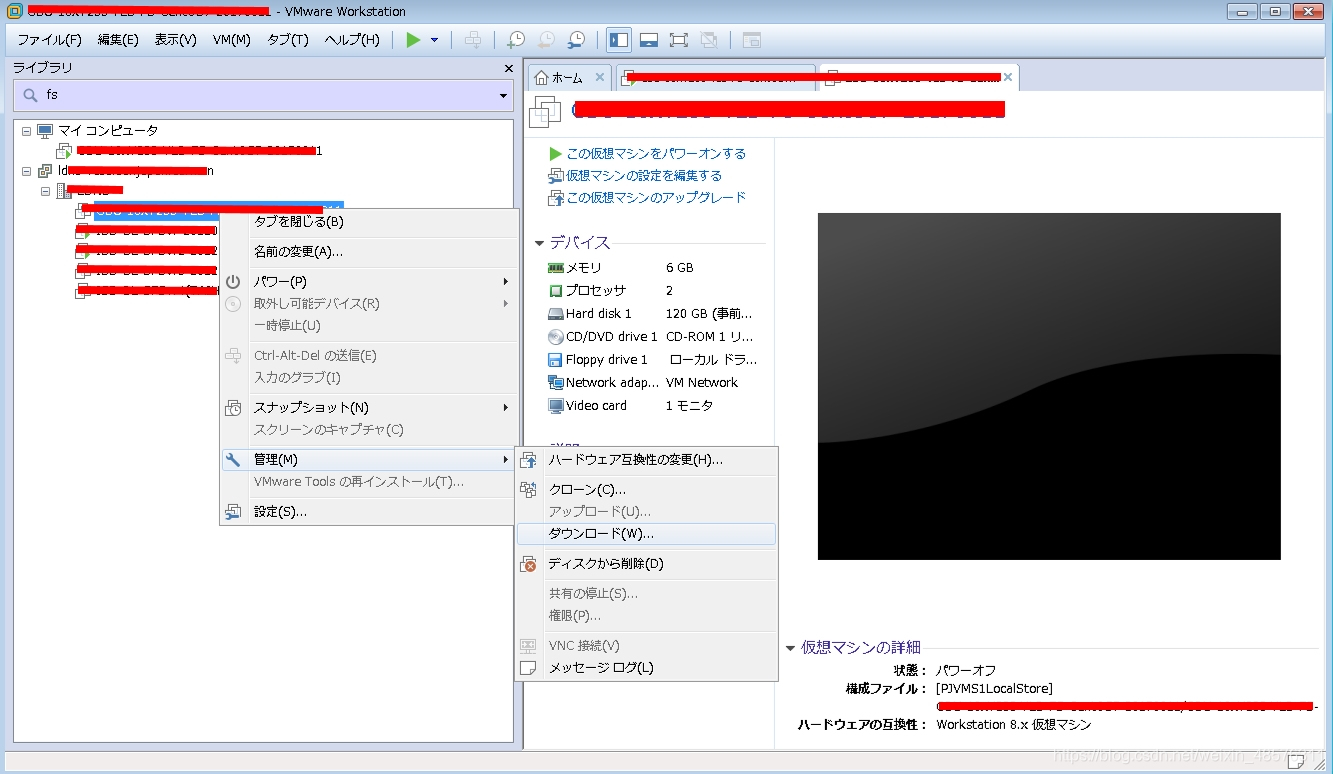The image size is (1333, 774).
Task: Click the library search field containing fs
Action: [x=265, y=95]
